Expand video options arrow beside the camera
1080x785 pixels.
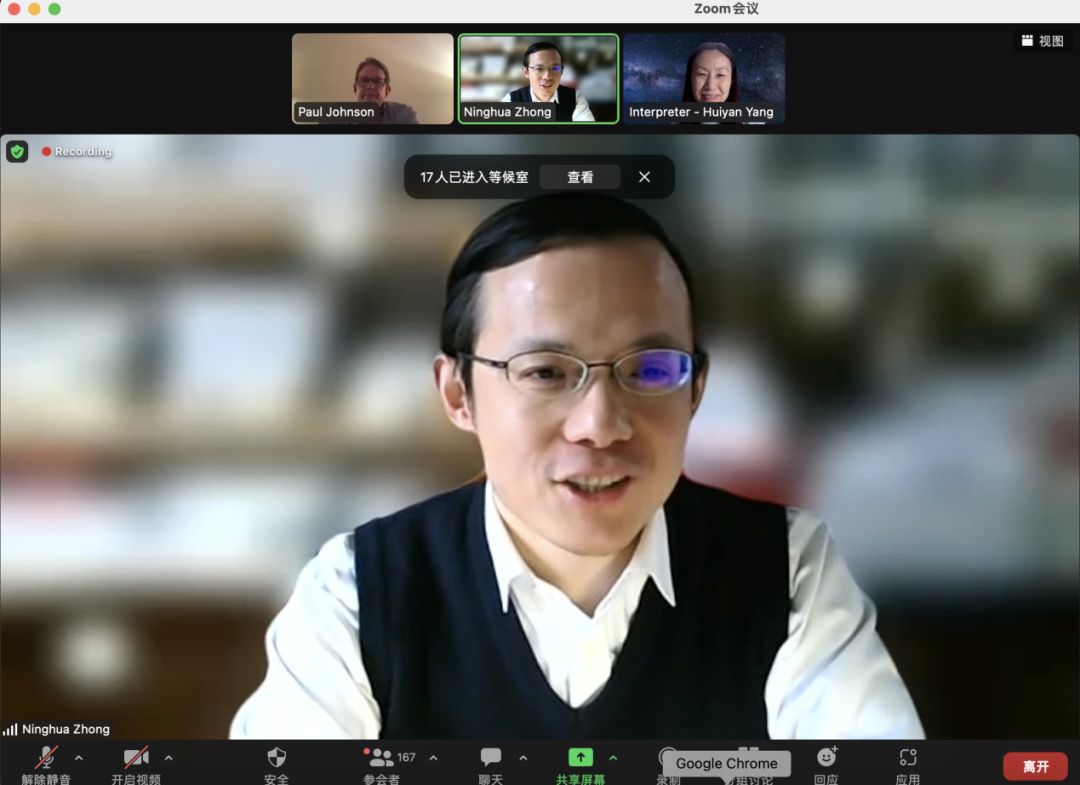pos(169,758)
